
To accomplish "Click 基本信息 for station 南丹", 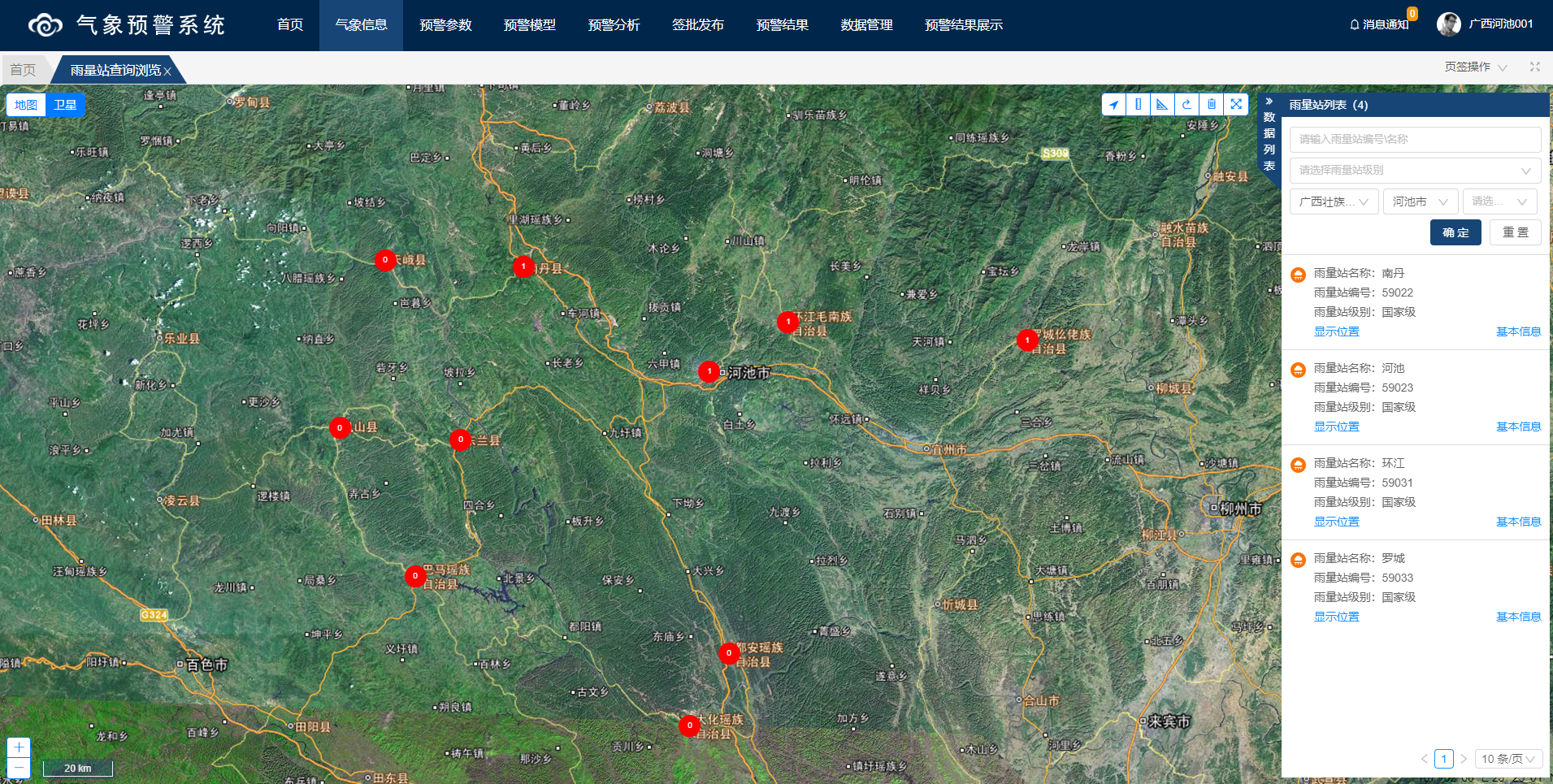I will click(1518, 331).
